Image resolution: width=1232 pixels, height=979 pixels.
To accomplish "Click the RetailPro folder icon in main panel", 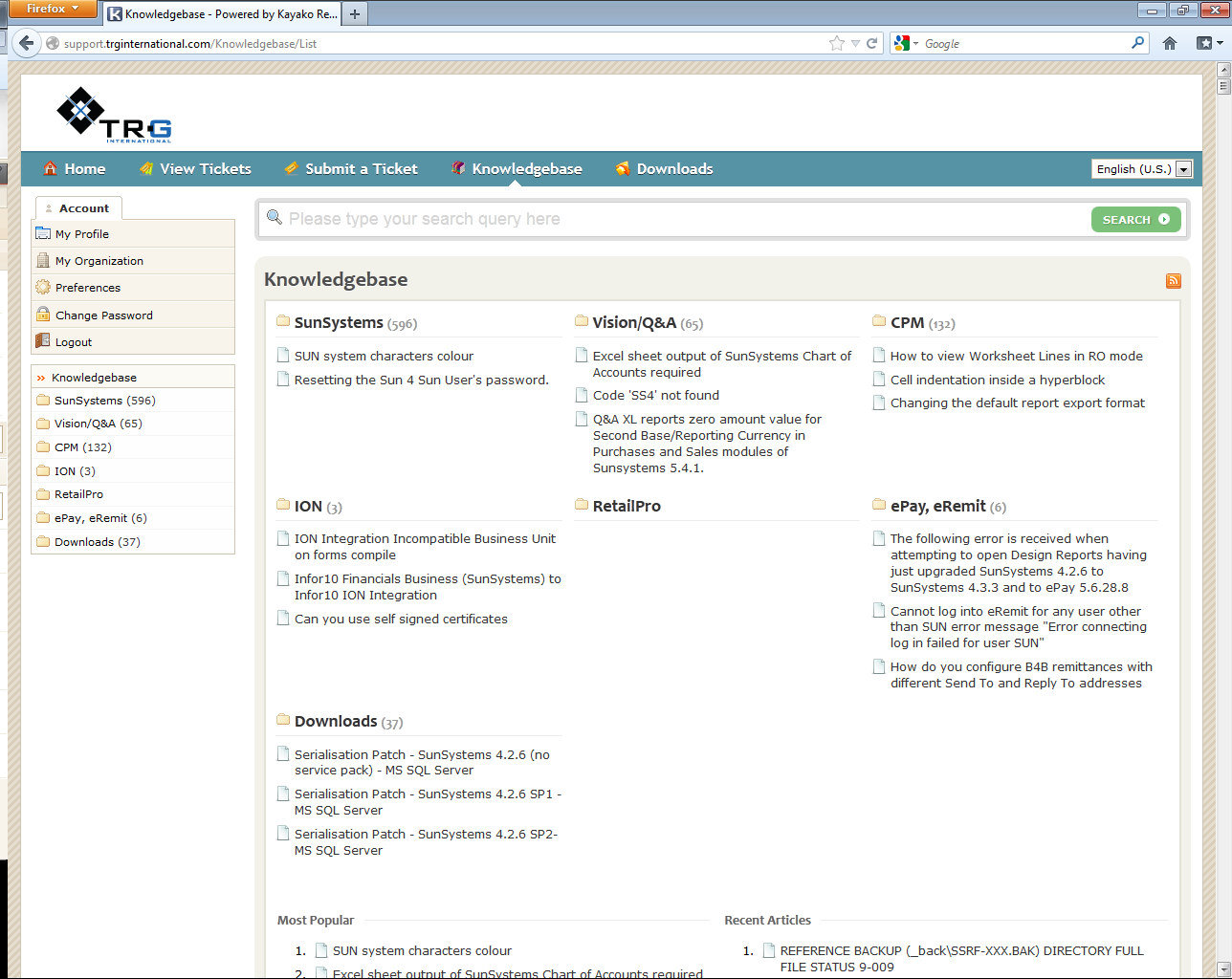I will [x=582, y=505].
